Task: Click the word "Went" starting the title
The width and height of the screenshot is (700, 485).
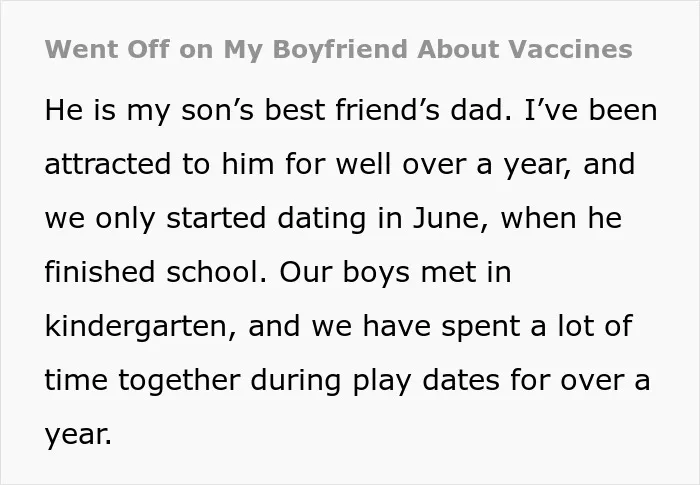Action: (x=81, y=49)
